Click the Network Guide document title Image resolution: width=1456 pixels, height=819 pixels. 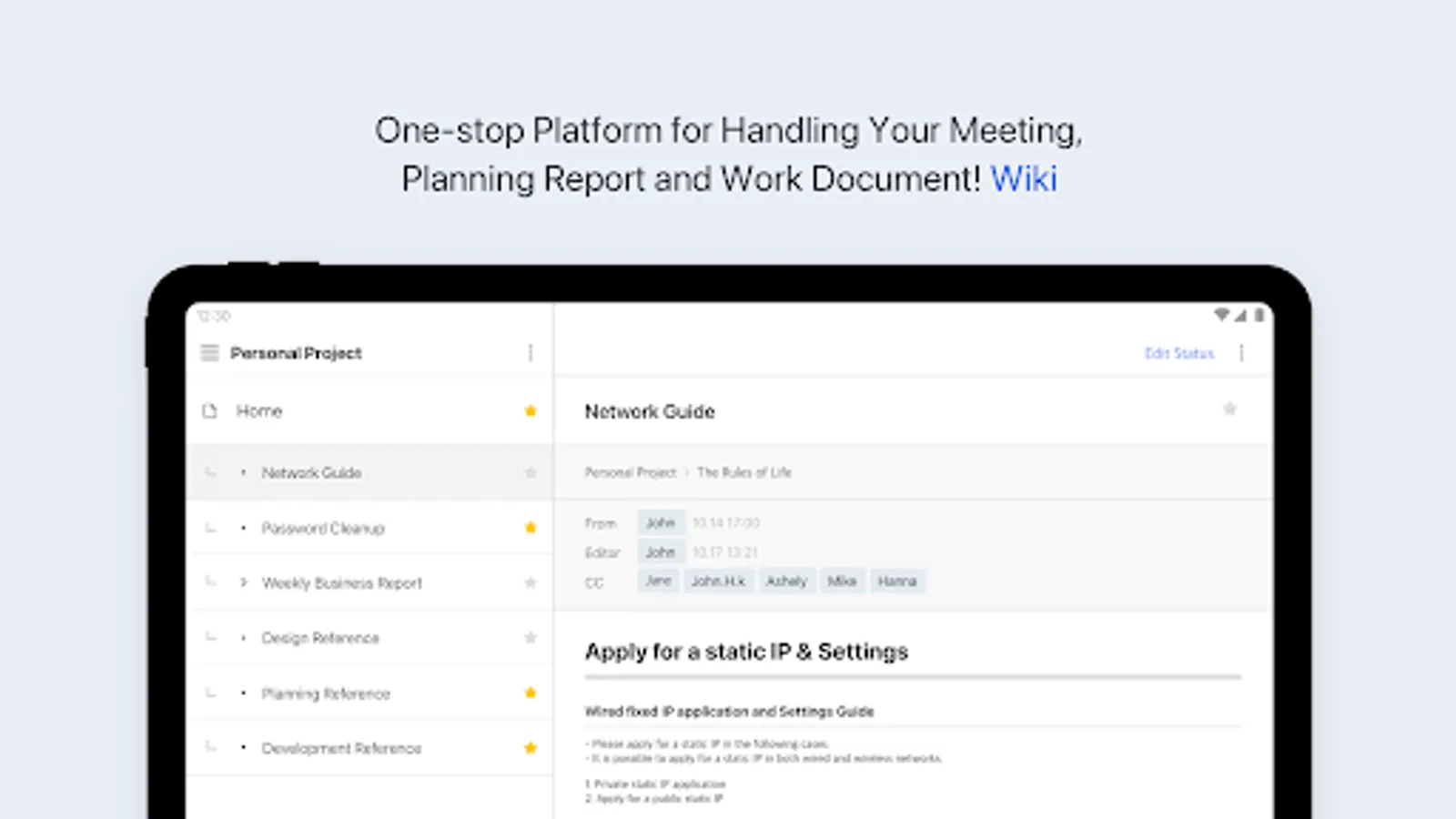650,411
